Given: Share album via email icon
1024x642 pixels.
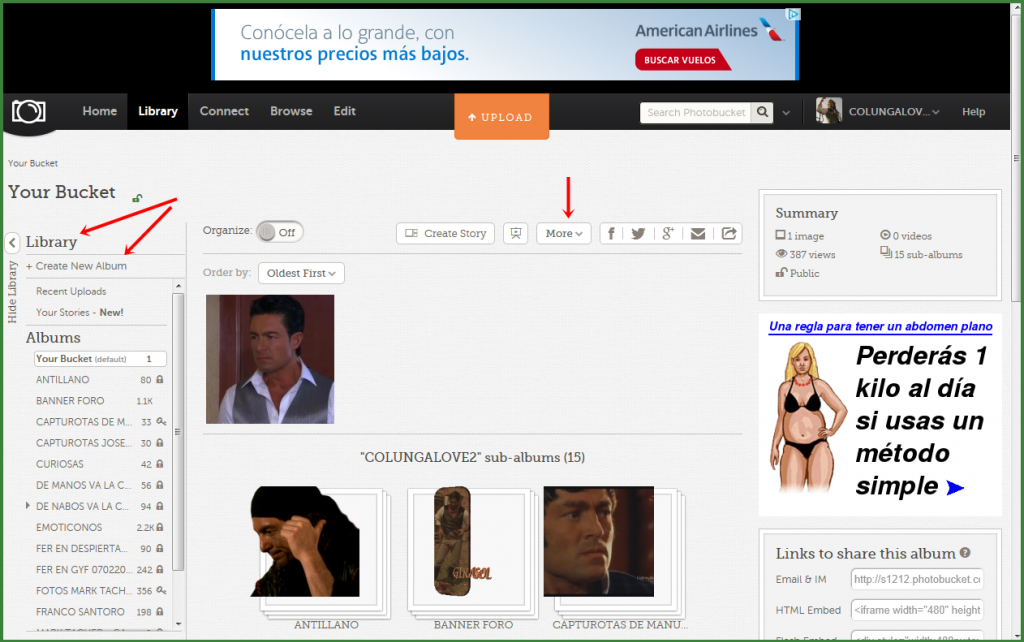Looking at the screenshot, I should (698, 233).
